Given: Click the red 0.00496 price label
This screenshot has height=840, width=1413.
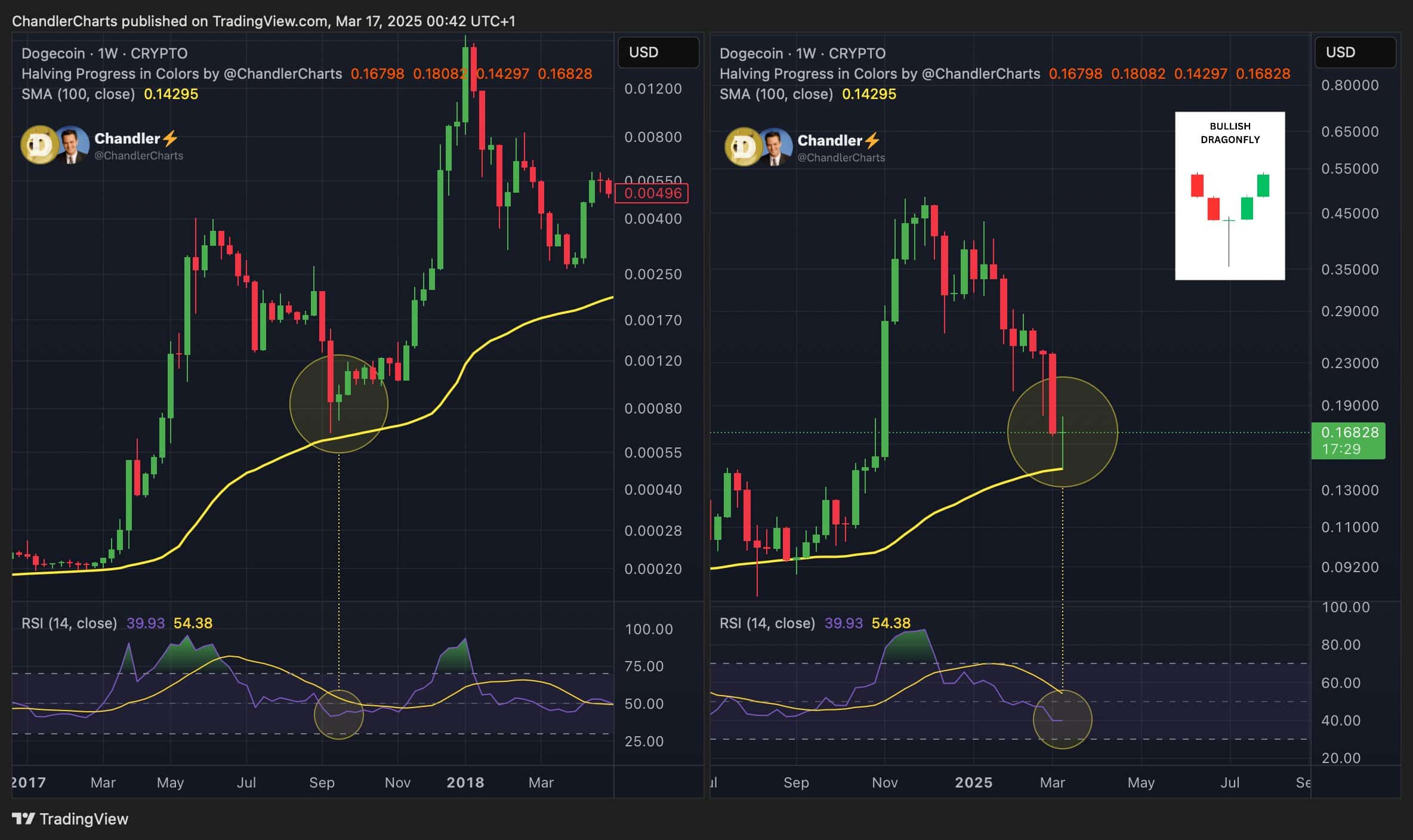Looking at the screenshot, I should [x=652, y=193].
